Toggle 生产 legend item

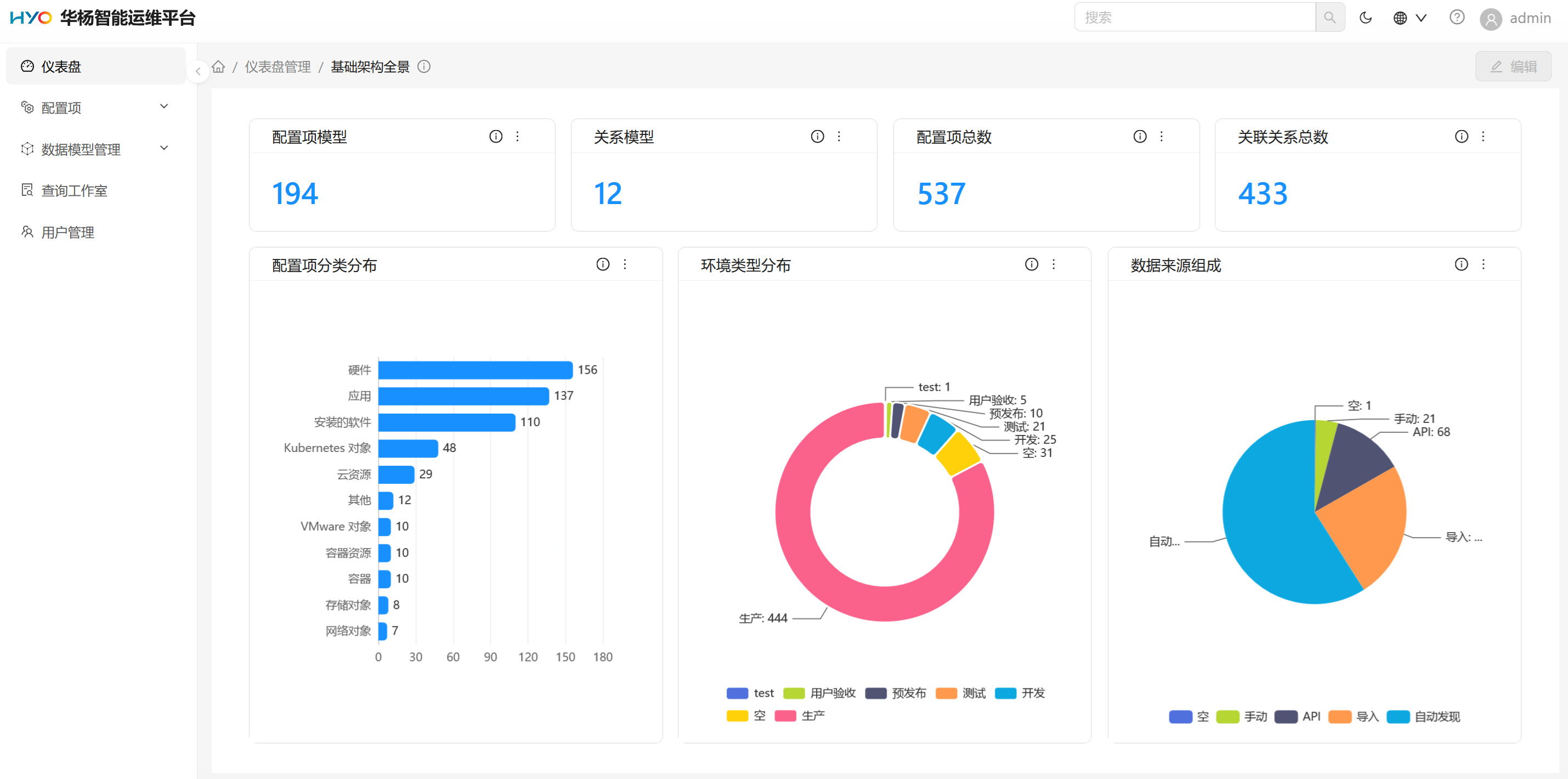pos(799,716)
